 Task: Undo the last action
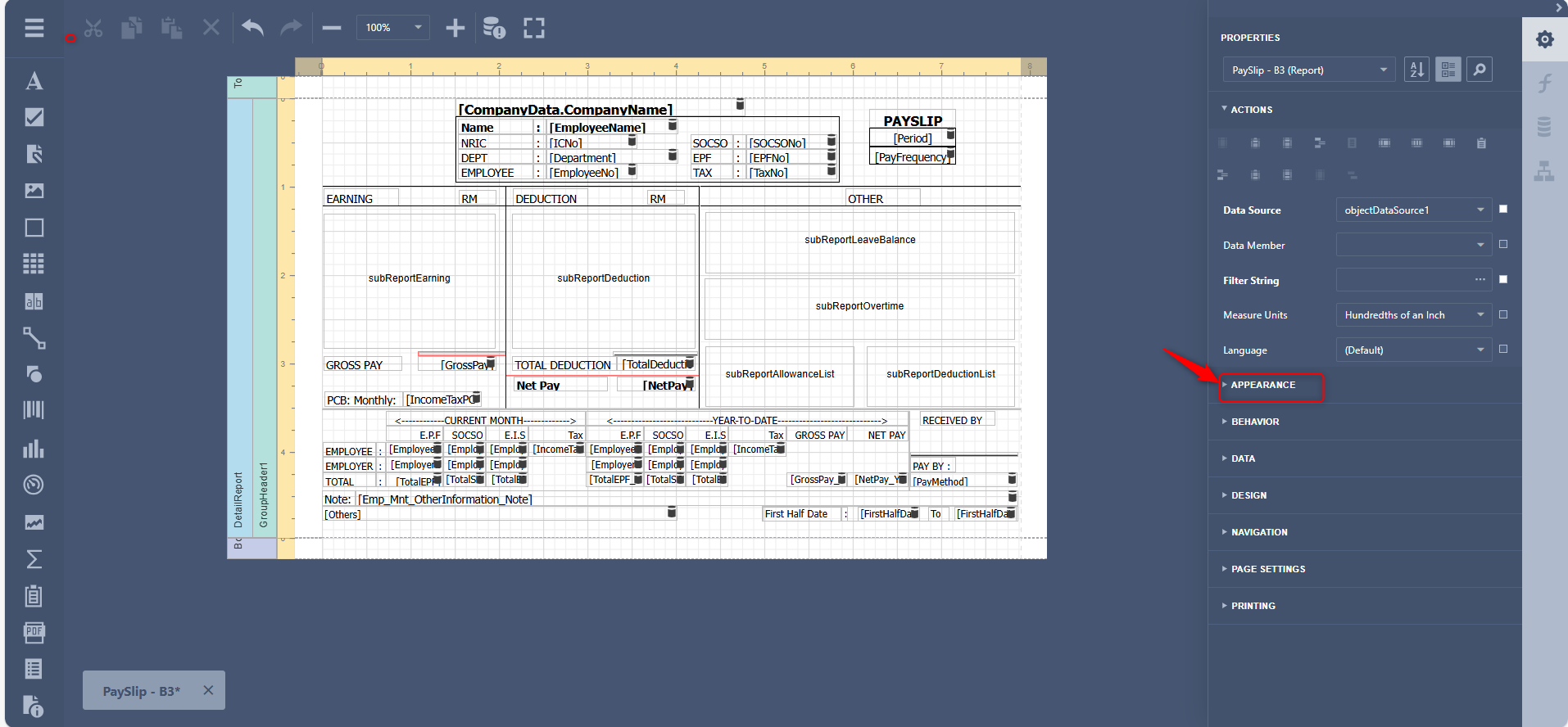[x=253, y=28]
